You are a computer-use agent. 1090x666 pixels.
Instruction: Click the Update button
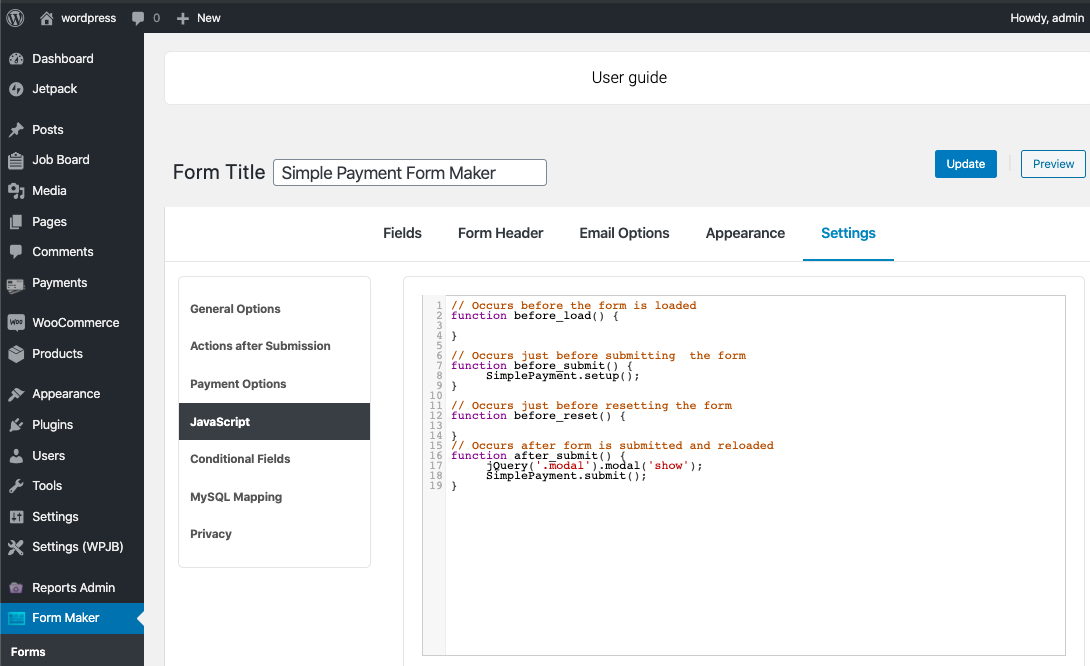point(964,163)
